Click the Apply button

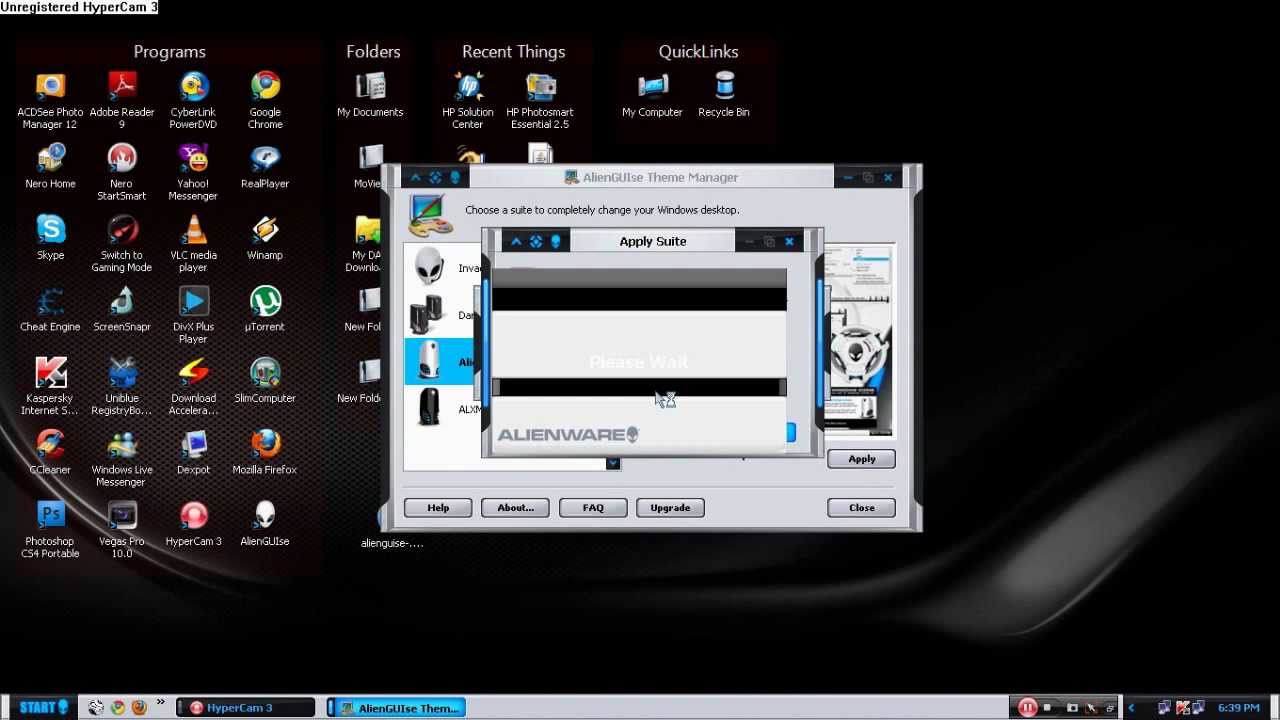click(861, 459)
